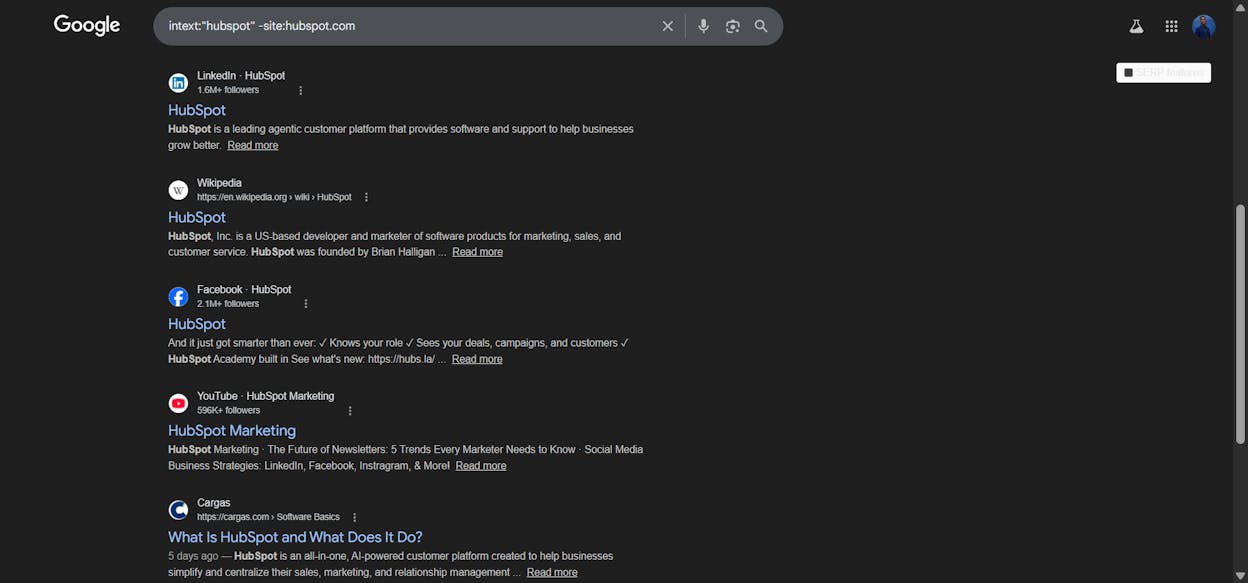Click scrollbar down arrow
Screen dimensions: 1248x583
1241,576
